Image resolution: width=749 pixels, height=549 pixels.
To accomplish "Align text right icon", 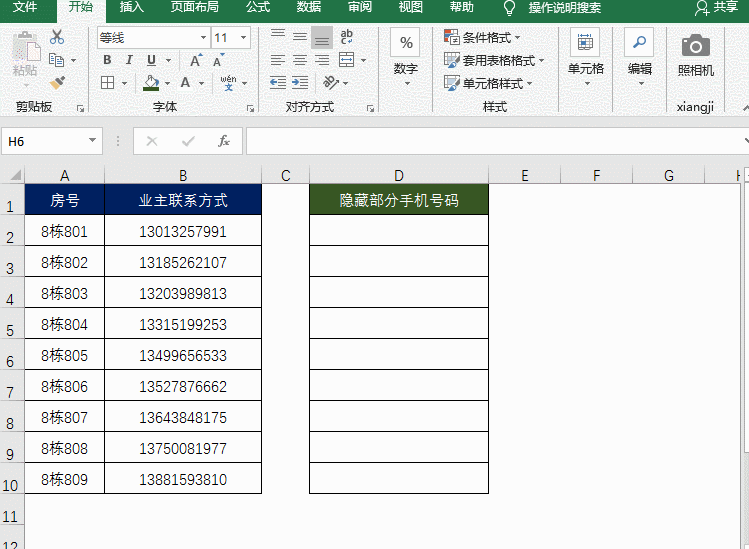I will 321,60.
